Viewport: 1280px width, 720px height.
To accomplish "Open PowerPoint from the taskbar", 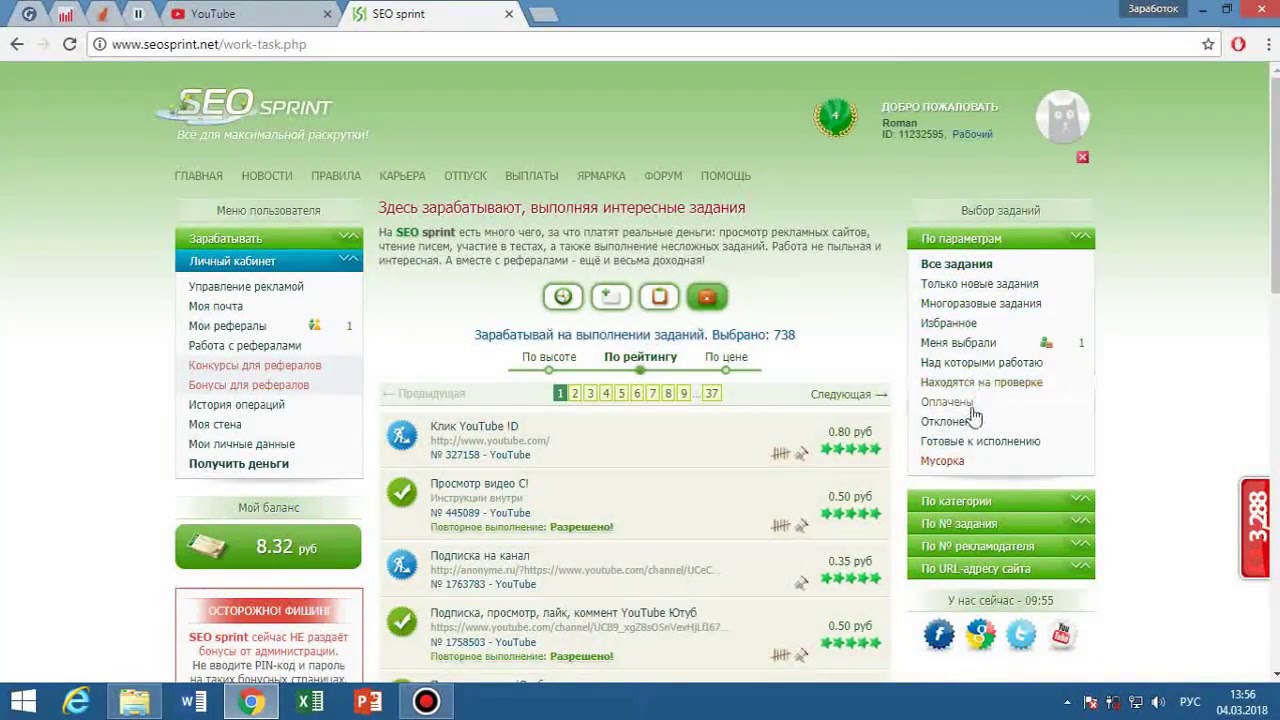I will (x=368, y=701).
